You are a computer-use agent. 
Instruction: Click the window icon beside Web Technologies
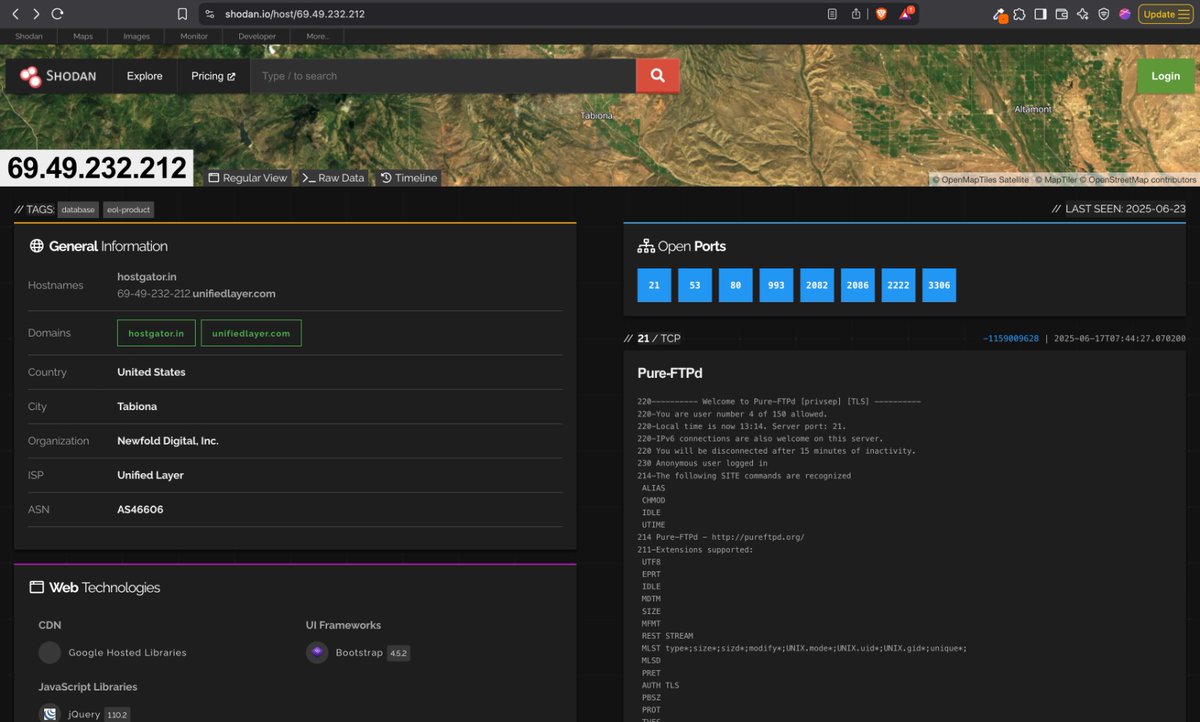tap(36, 588)
